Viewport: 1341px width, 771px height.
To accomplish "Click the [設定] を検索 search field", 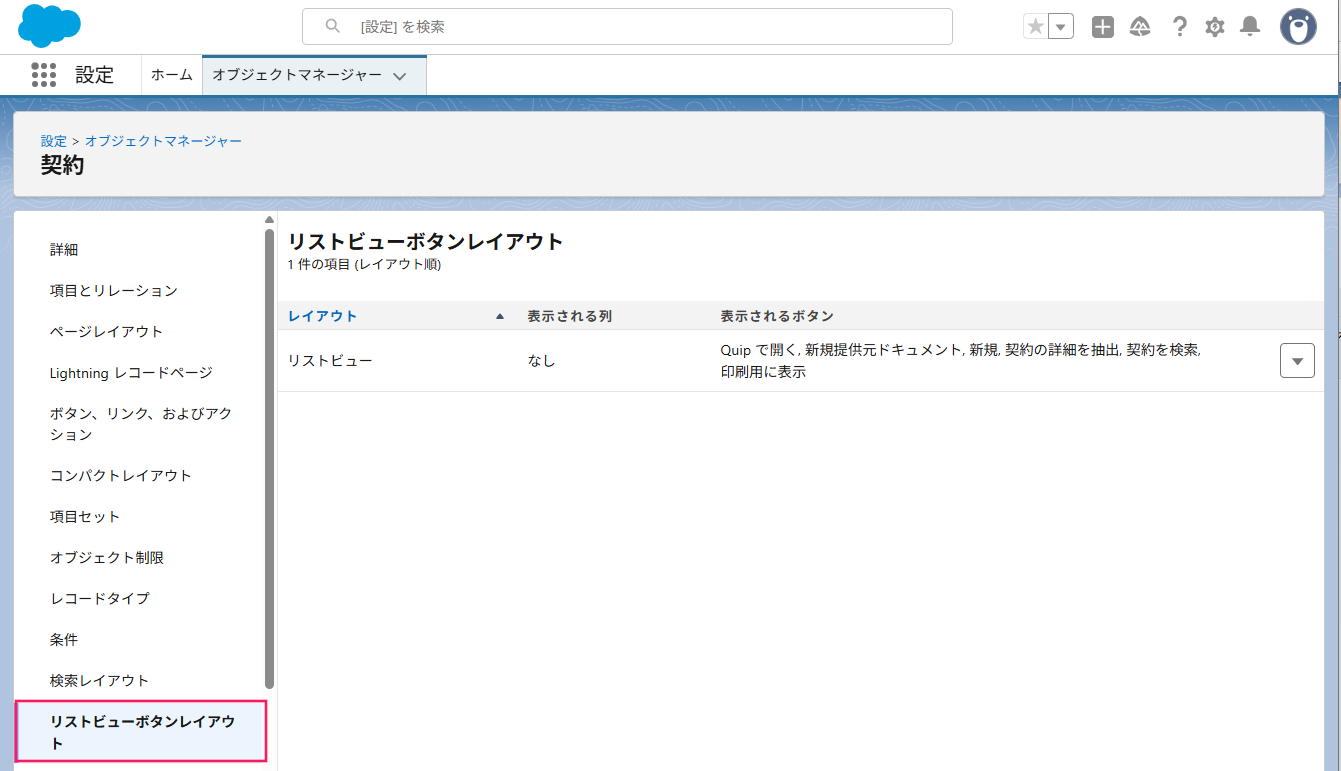I will pyautogui.click(x=627, y=27).
